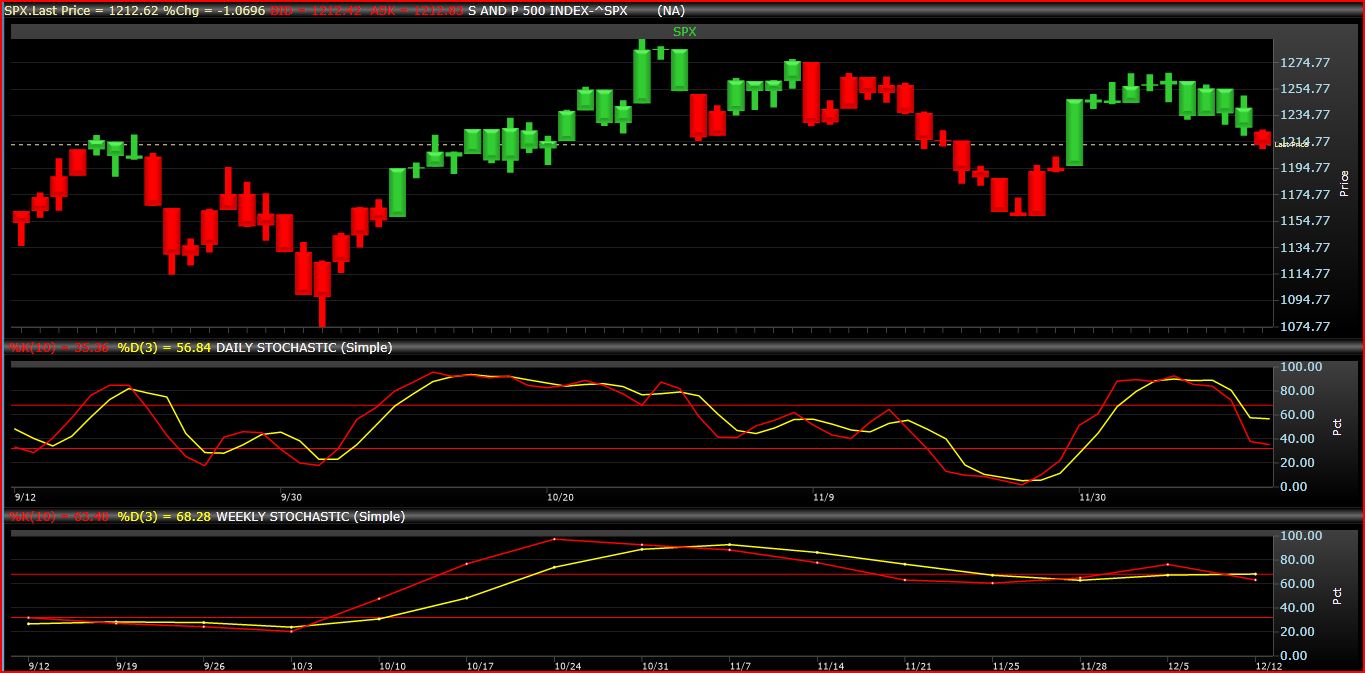Click the 10/10 date on weekly axis
This screenshot has height=673, width=1365.
[x=392, y=666]
